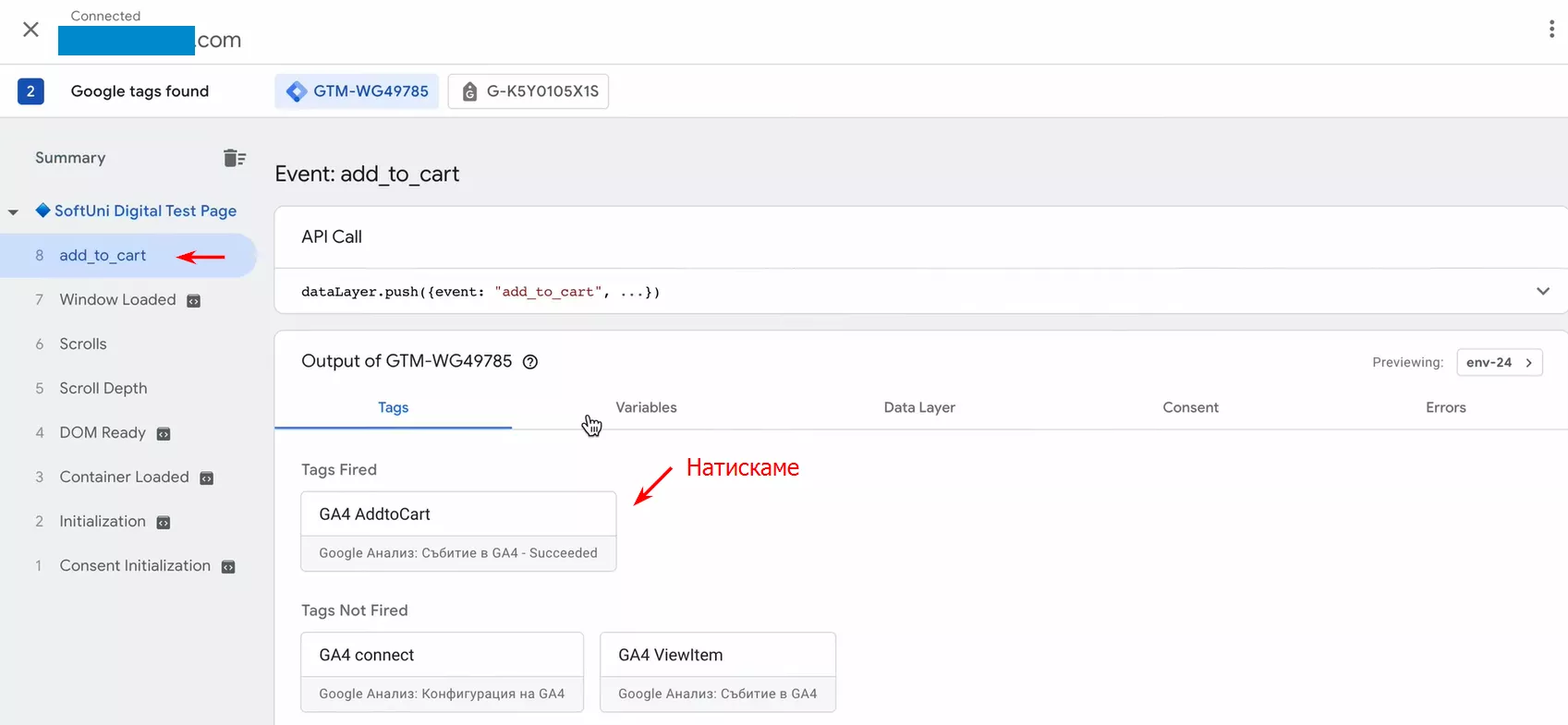The height and width of the screenshot is (725, 1568).
Task: Select the G-K5Y0105X1S tag chip
Action: pos(529,91)
